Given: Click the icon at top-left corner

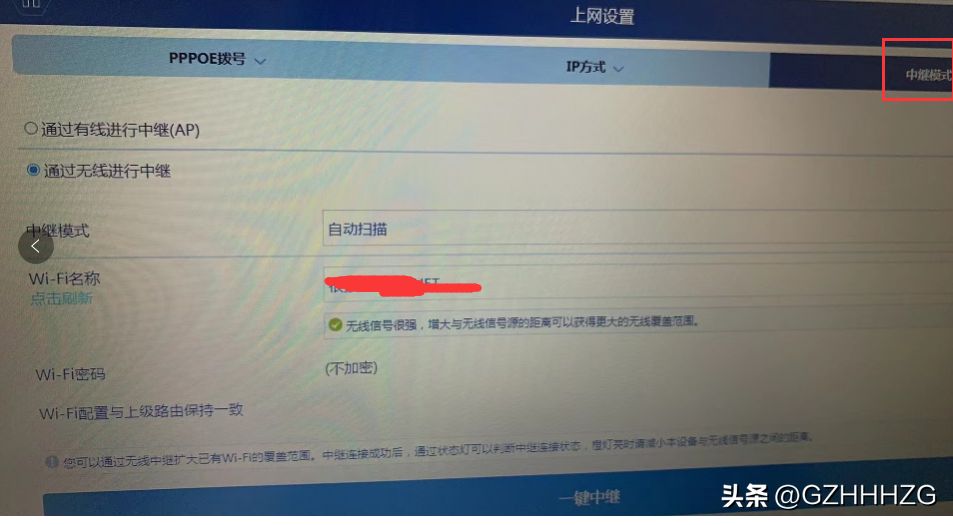Looking at the screenshot, I should pyautogui.click(x=31, y=4).
